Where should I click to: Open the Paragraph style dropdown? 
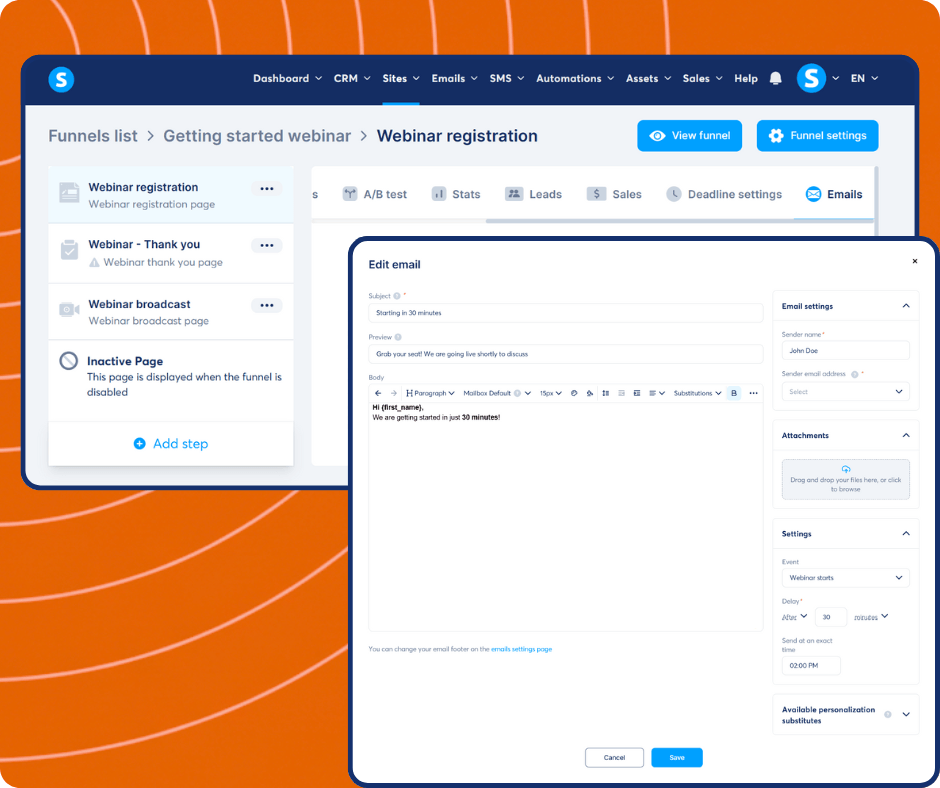tap(430, 393)
